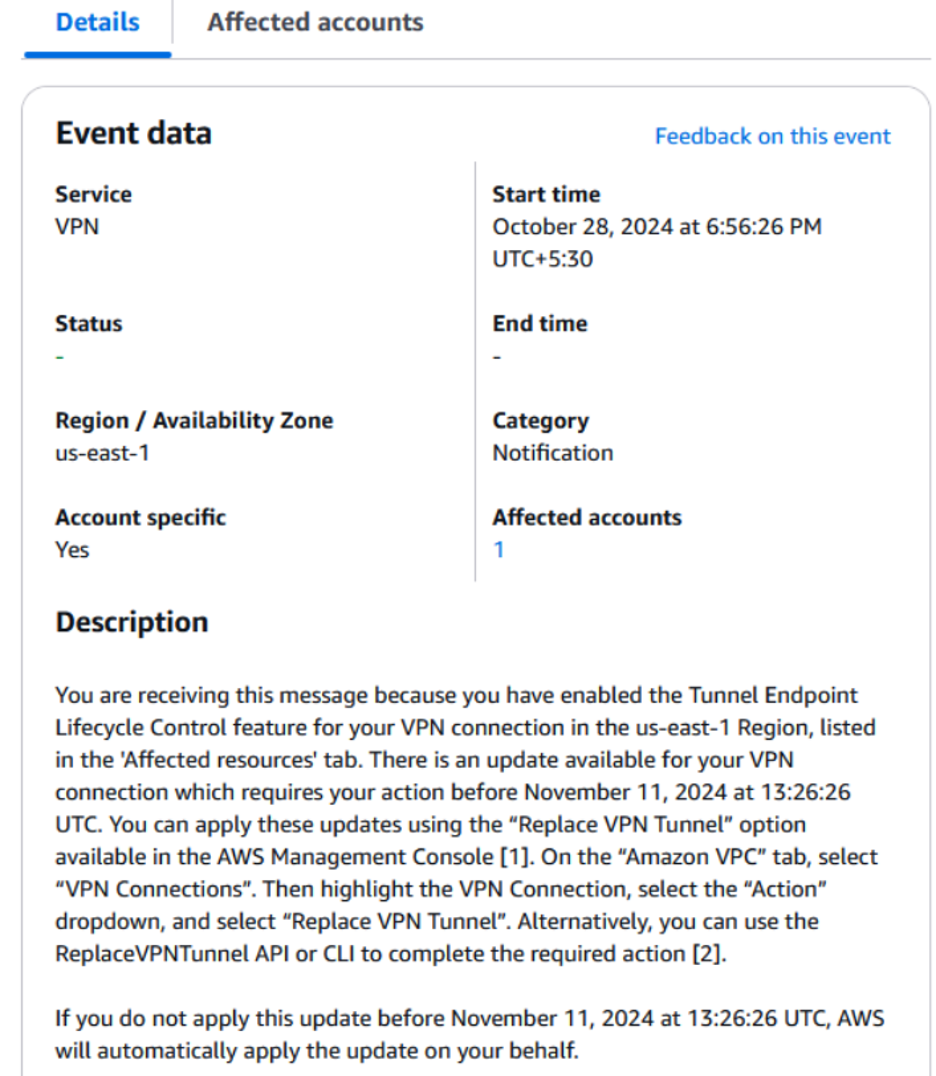Click the VPN service value
Viewport: 936px width, 1076px height.
point(75,226)
